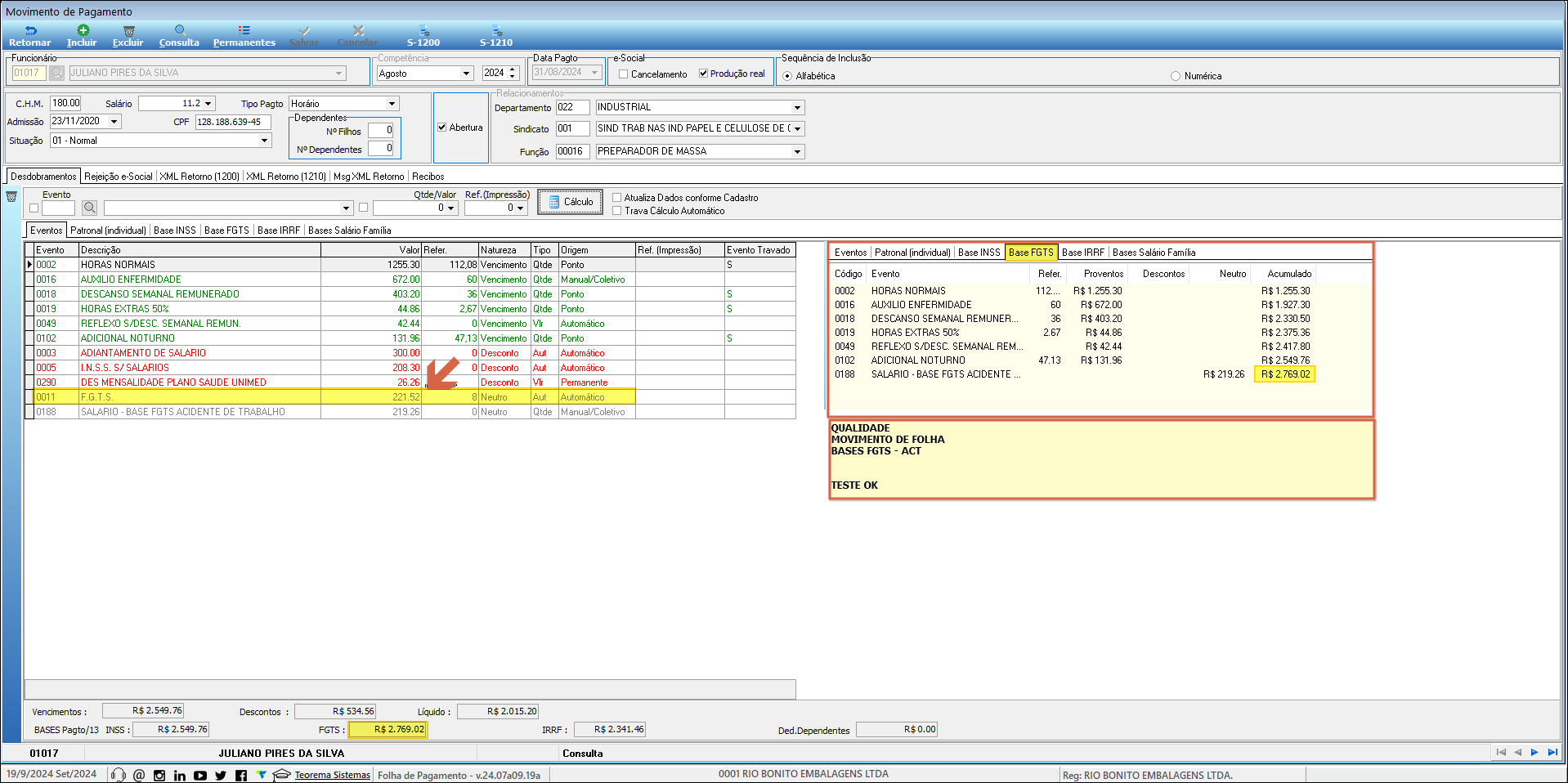This screenshot has width=1568, height=783.
Task: Click the green Incluir plus icon
Action: pyautogui.click(x=83, y=31)
